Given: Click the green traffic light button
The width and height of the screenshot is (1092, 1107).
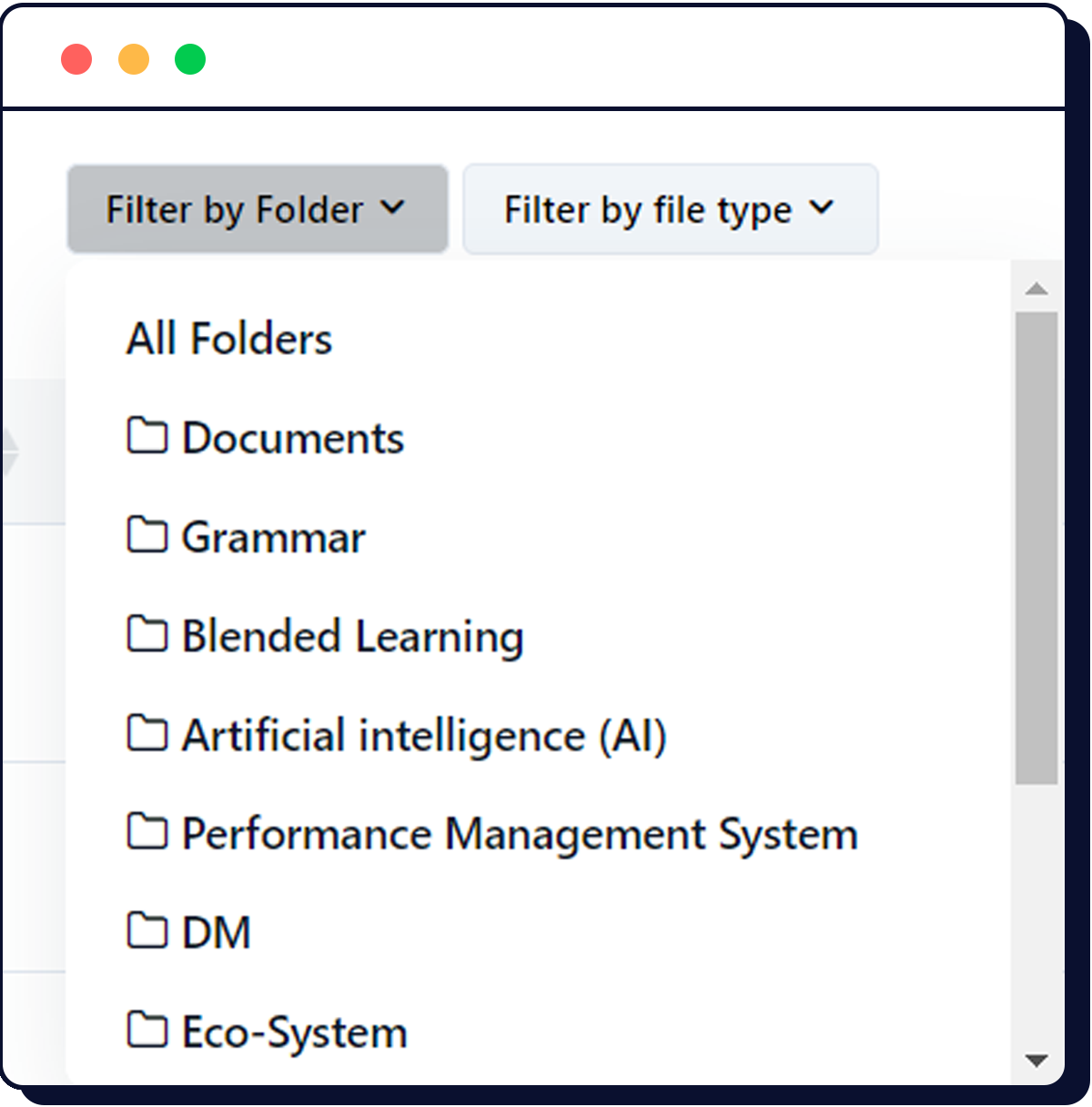Looking at the screenshot, I should tap(190, 59).
